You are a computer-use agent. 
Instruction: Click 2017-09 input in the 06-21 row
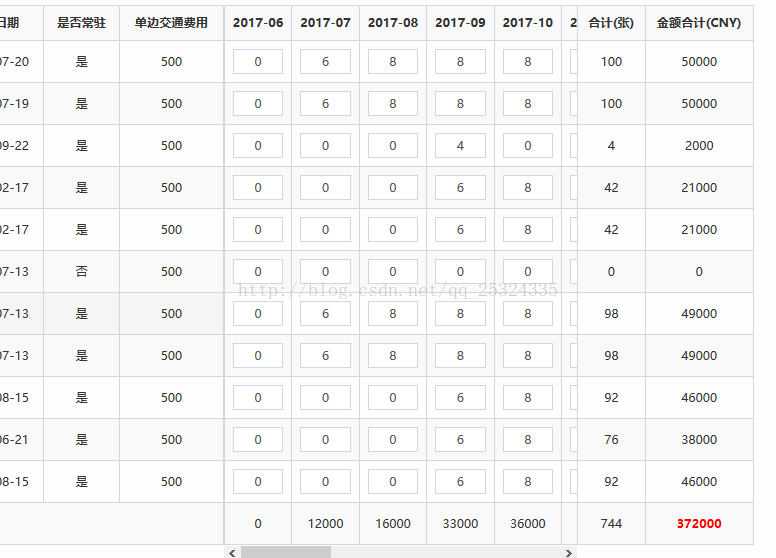point(460,440)
